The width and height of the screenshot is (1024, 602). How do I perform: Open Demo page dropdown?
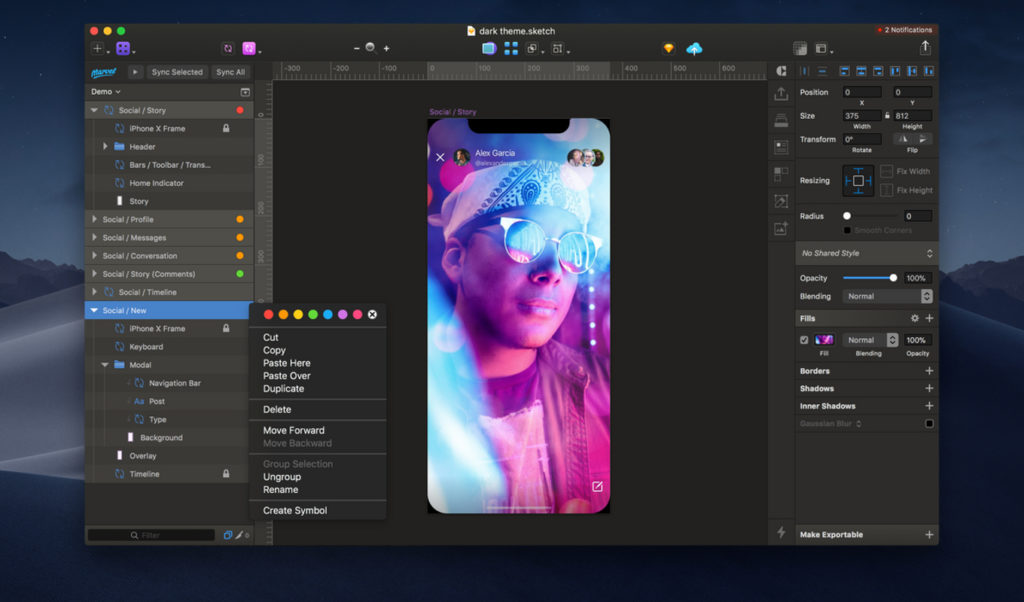point(106,92)
